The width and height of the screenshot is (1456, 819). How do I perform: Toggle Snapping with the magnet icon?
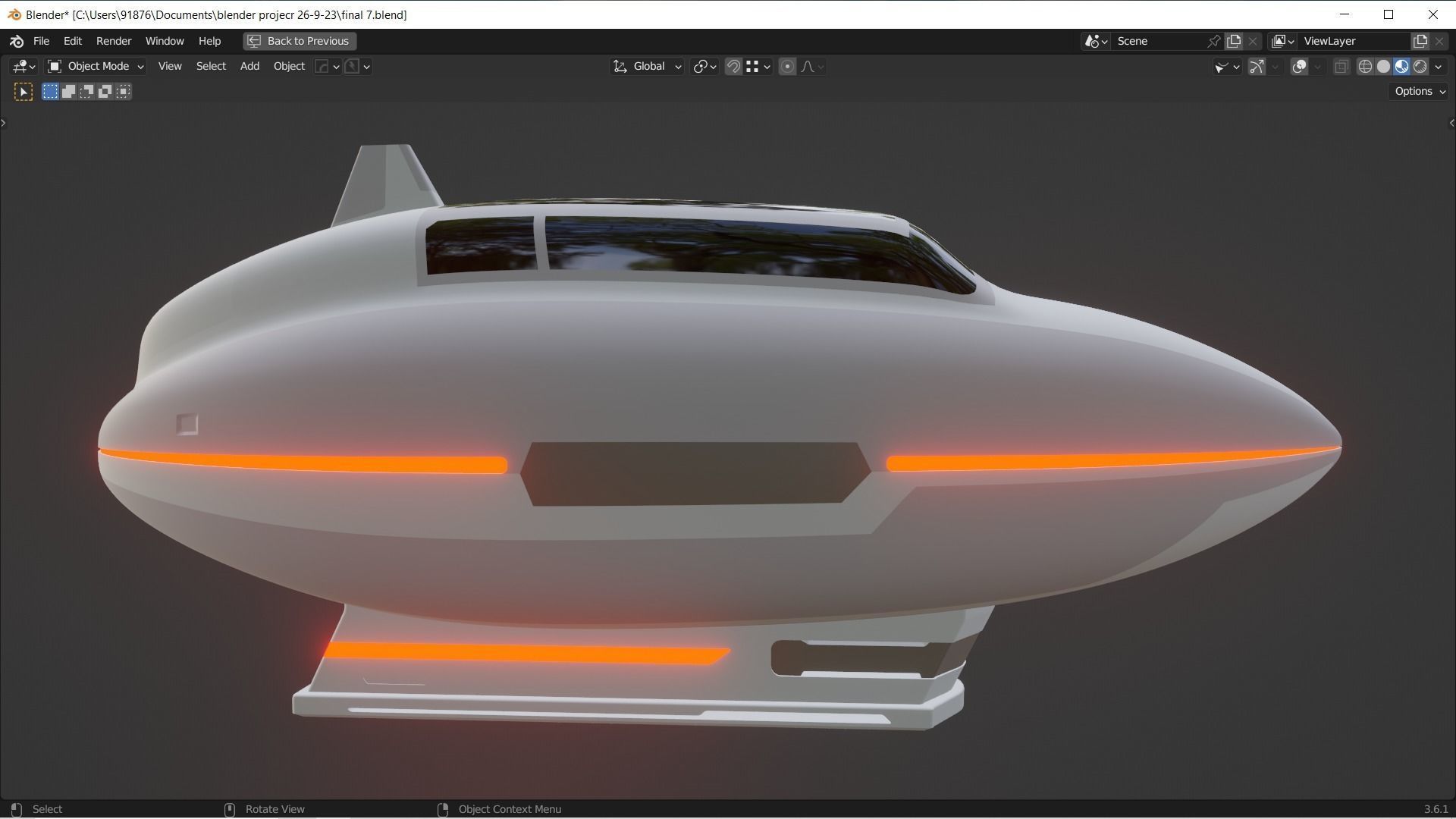[x=733, y=66]
